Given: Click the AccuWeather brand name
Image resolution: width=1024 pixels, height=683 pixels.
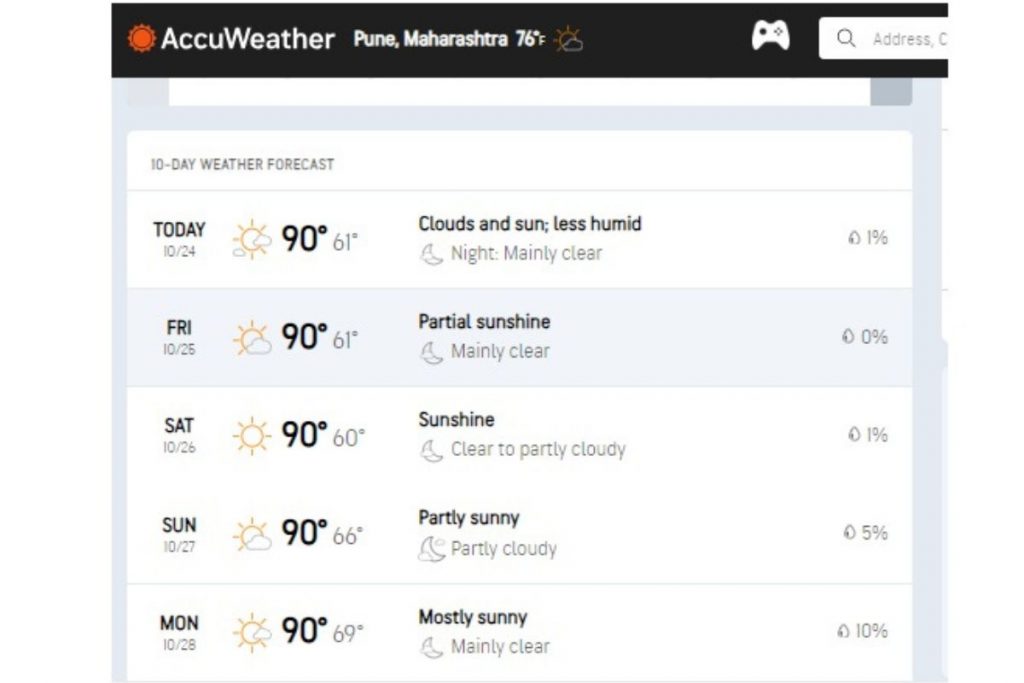Looking at the screenshot, I should (x=247, y=39).
